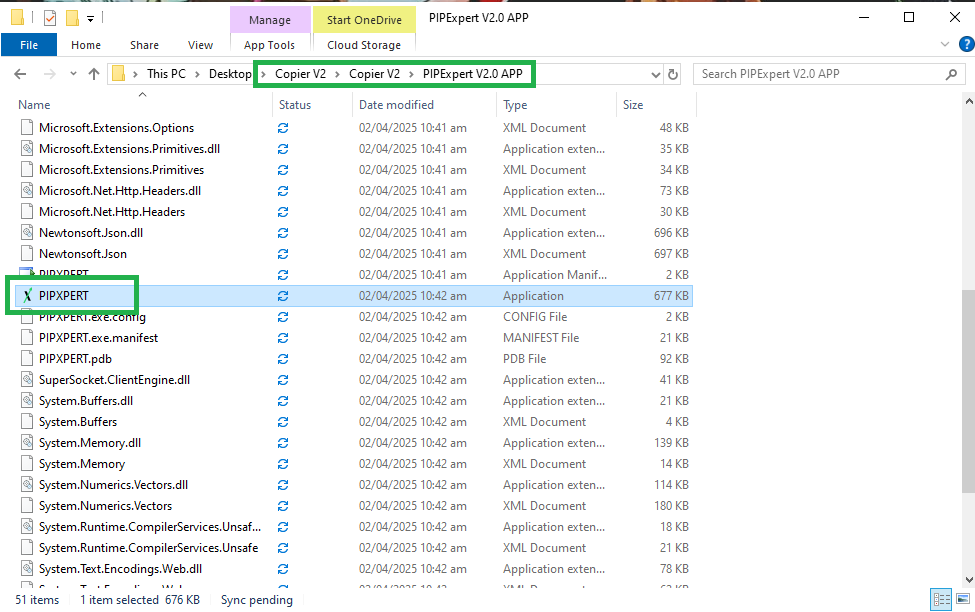Sort files by Name column header
Screen dimensions: 975x612
click(x=34, y=105)
